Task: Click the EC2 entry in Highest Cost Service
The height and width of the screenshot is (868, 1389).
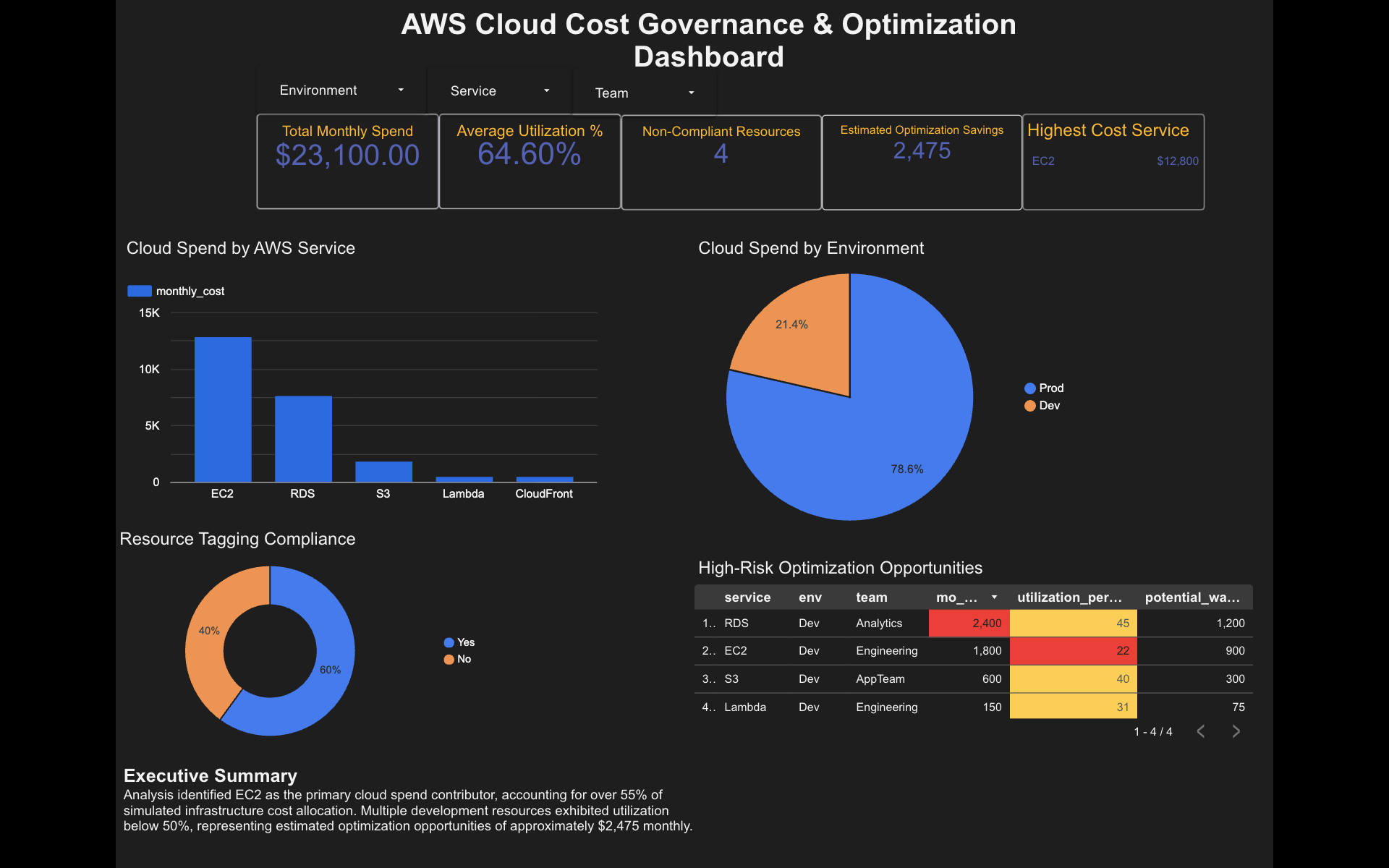Action: 1043,161
